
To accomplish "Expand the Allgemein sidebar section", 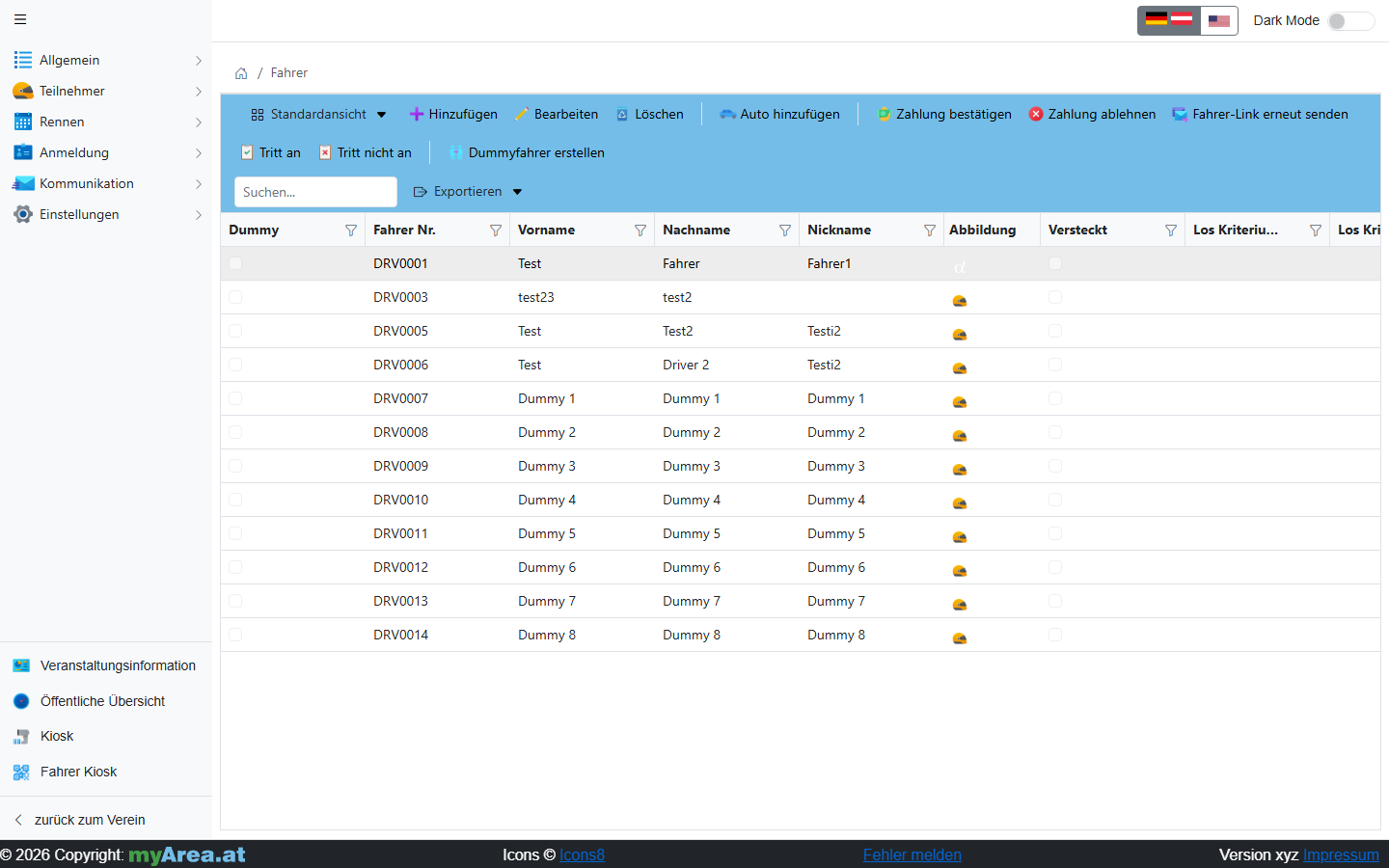I will tap(106, 60).
